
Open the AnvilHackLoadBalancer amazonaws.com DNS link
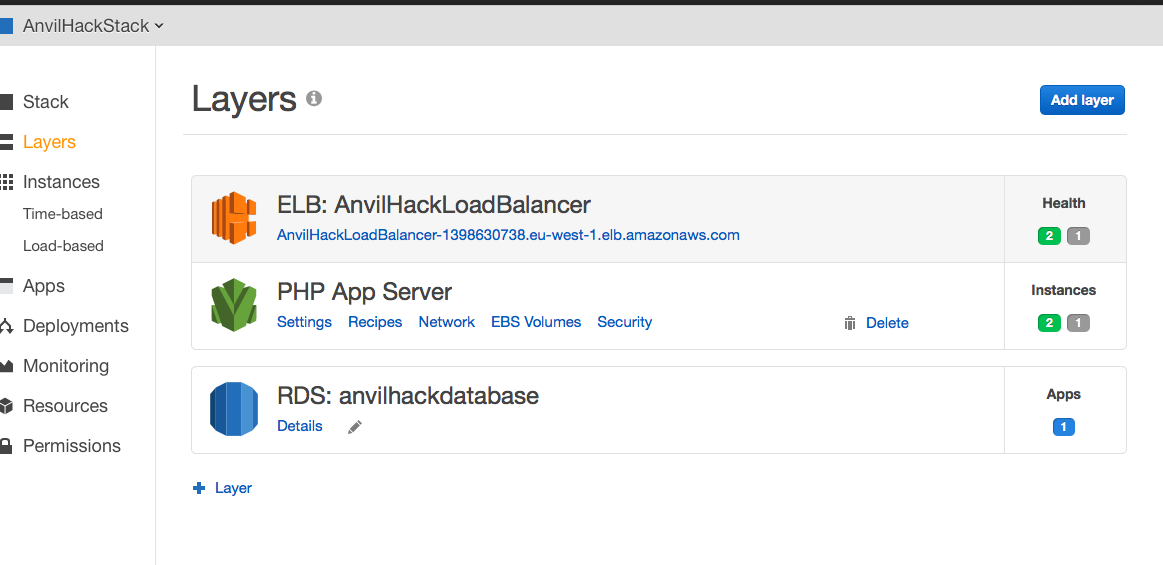point(508,235)
